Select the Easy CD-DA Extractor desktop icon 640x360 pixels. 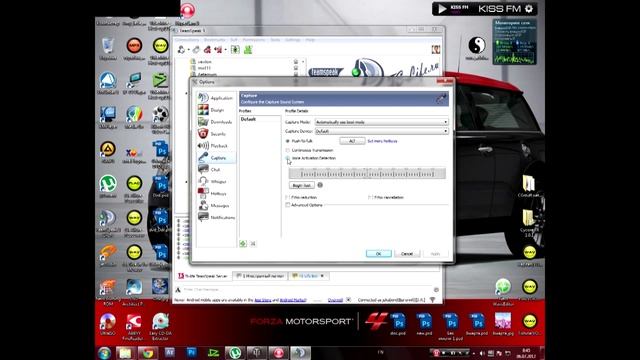click(x=160, y=327)
